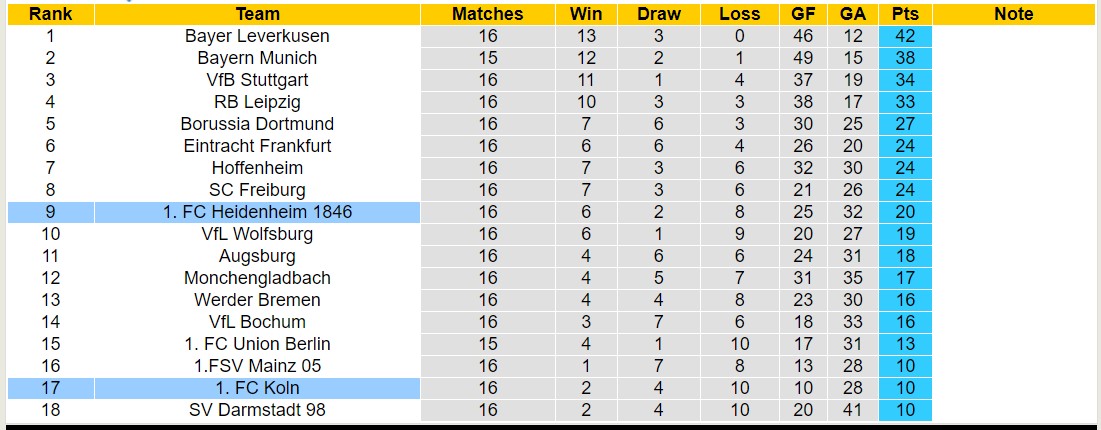Select the Draw column header

tap(658, 14)
